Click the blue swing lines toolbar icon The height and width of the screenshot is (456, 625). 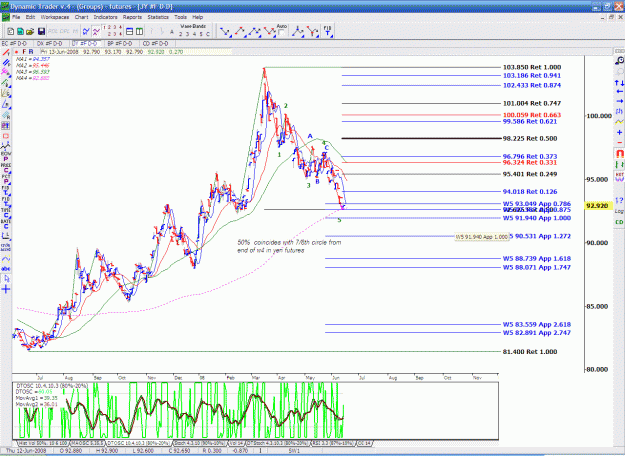(86, 31)
